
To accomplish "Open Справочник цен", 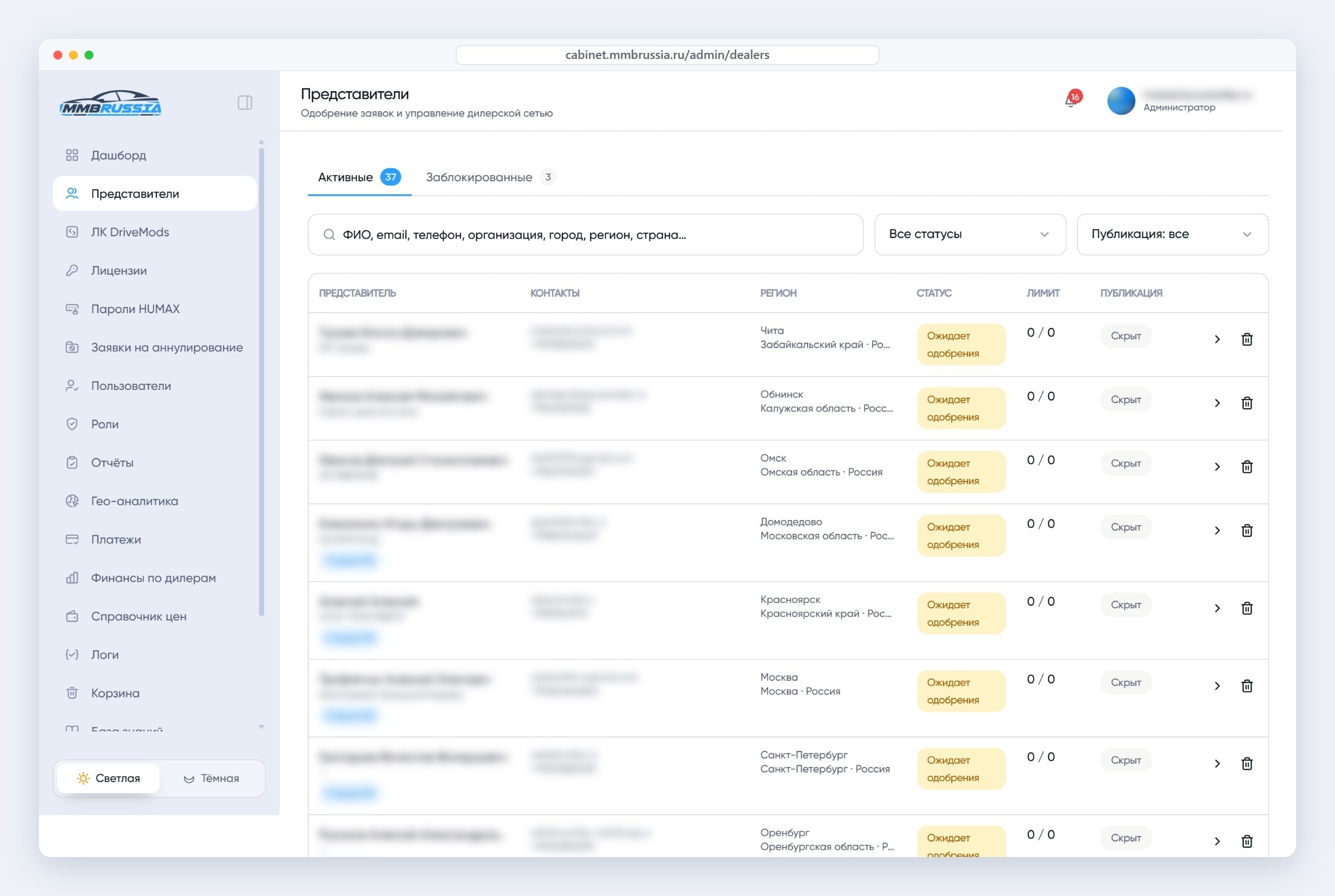I will (155, 616).
